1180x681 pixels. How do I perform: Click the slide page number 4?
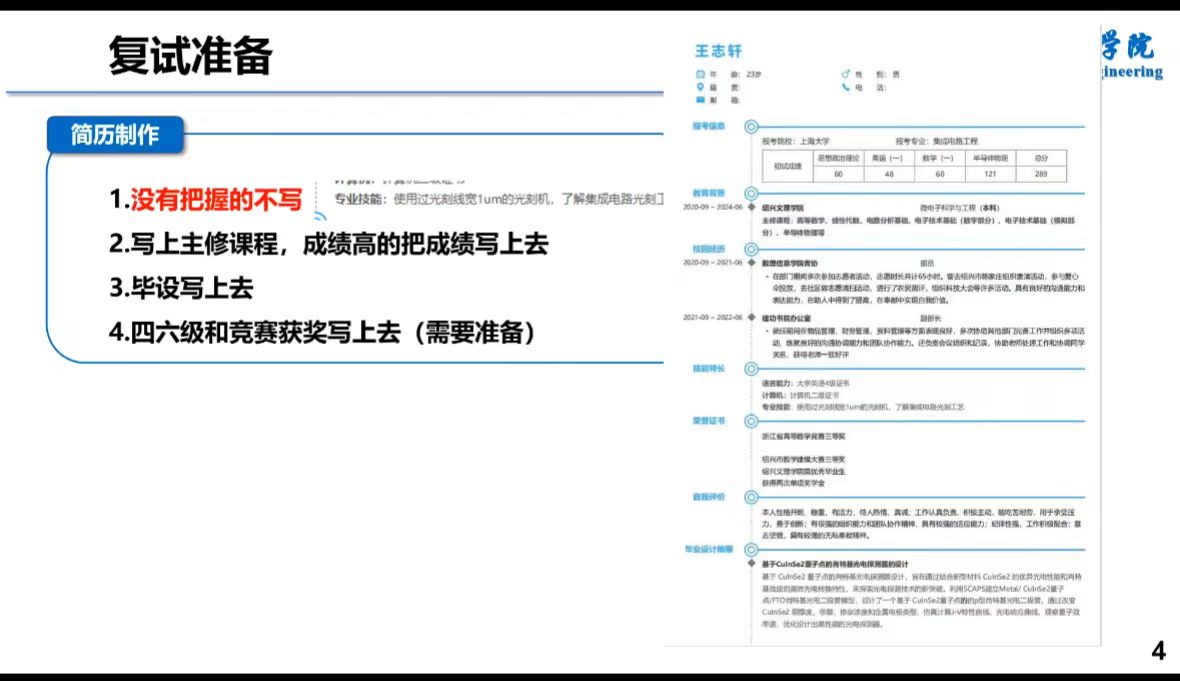(x=1158, y=652)
